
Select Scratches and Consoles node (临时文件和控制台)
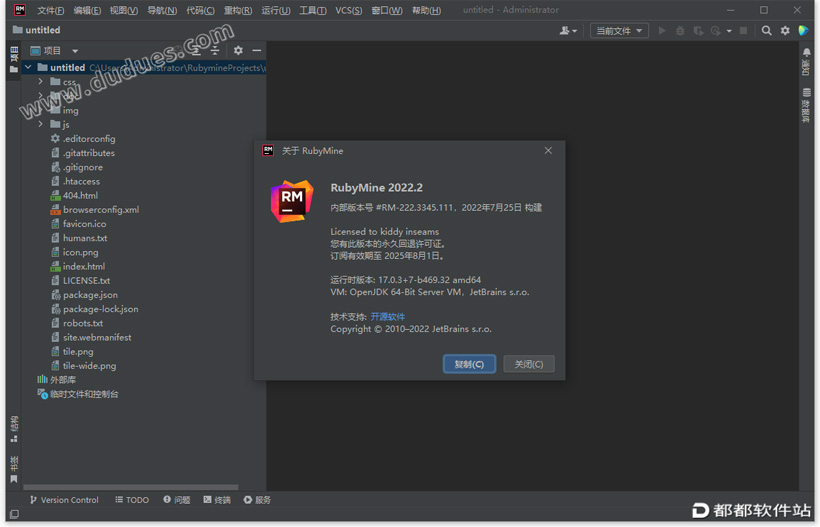pos(77,394)
